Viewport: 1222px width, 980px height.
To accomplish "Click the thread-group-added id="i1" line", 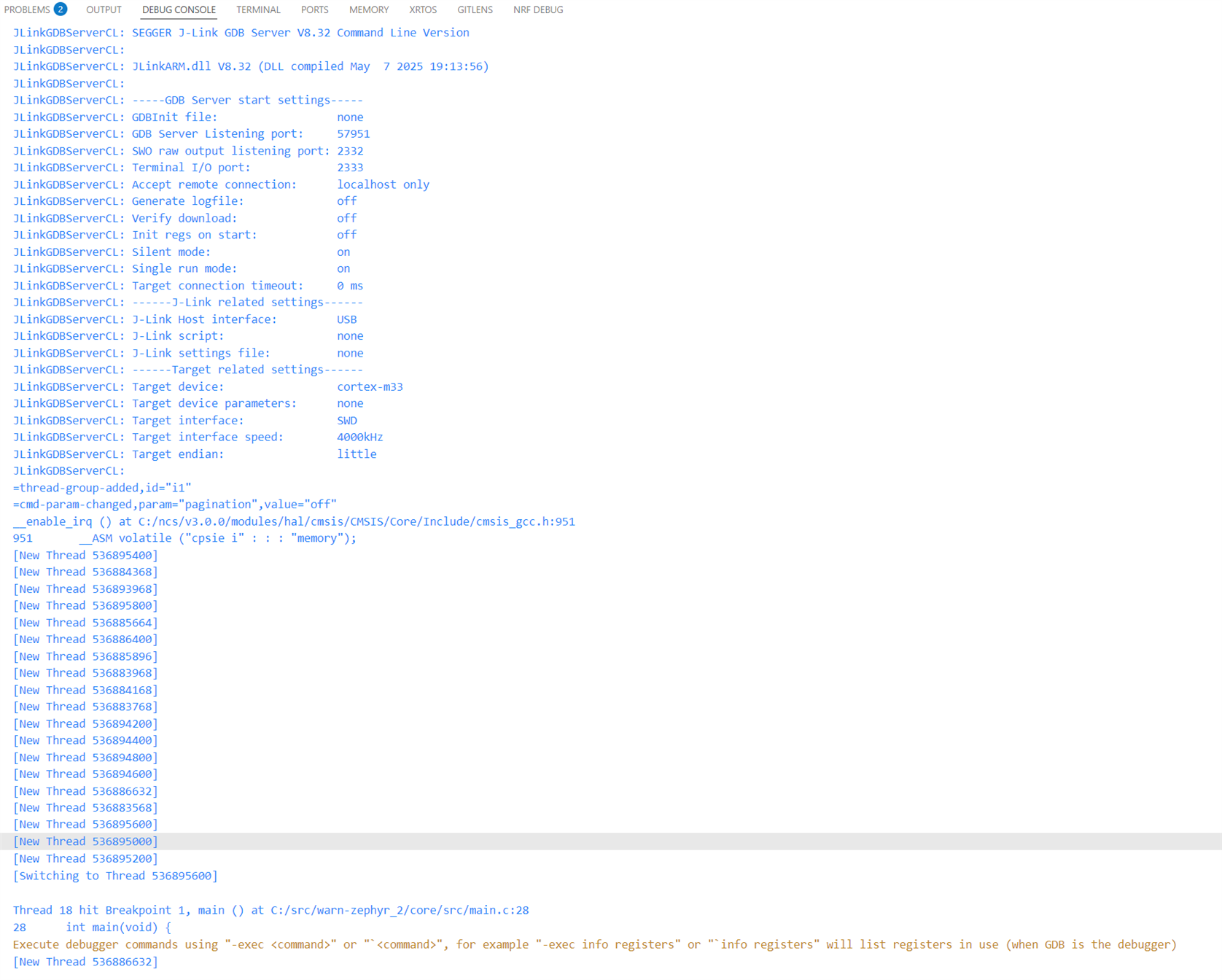I will click(x=102, y=488).
